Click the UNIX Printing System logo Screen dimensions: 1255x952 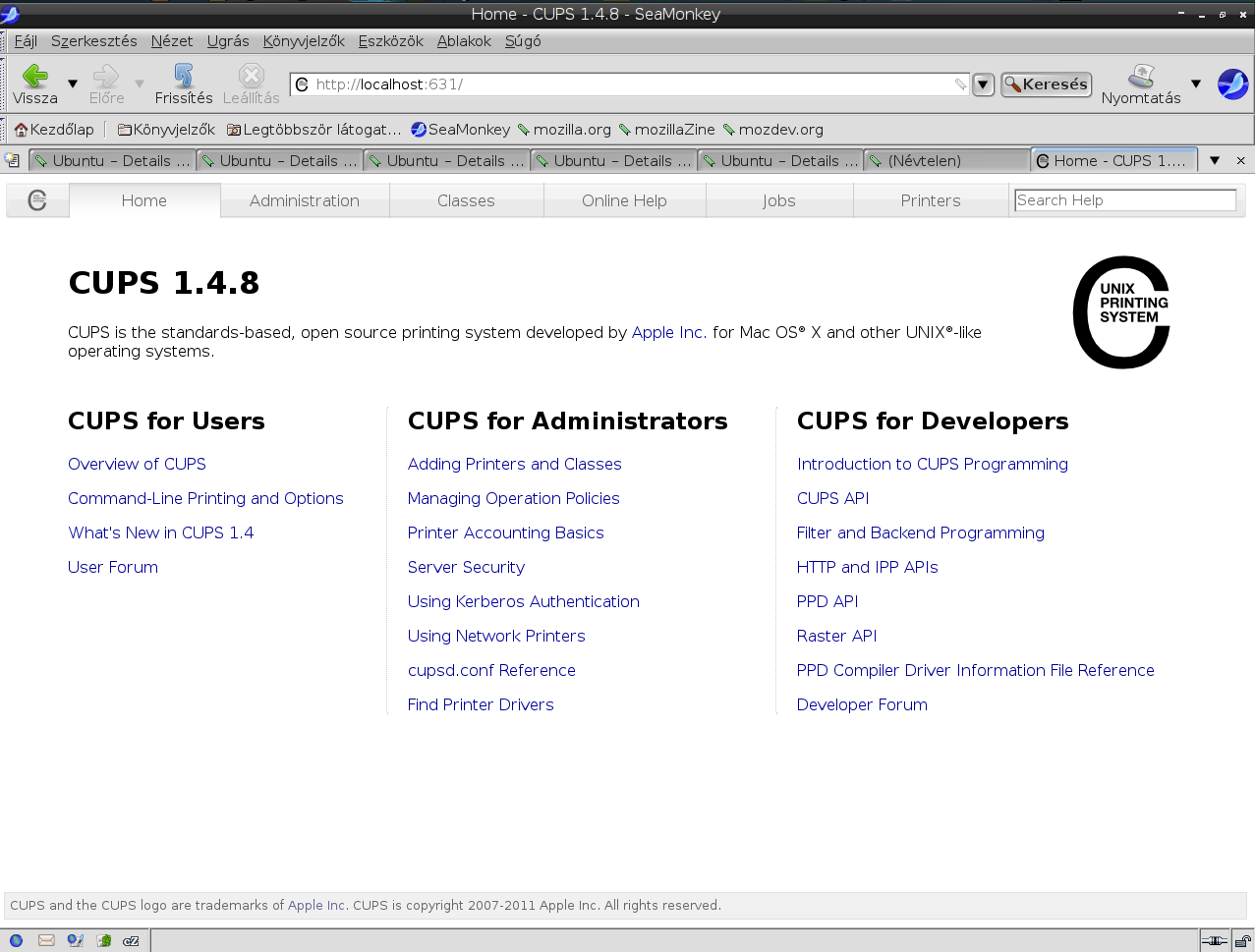point(1121,312)
